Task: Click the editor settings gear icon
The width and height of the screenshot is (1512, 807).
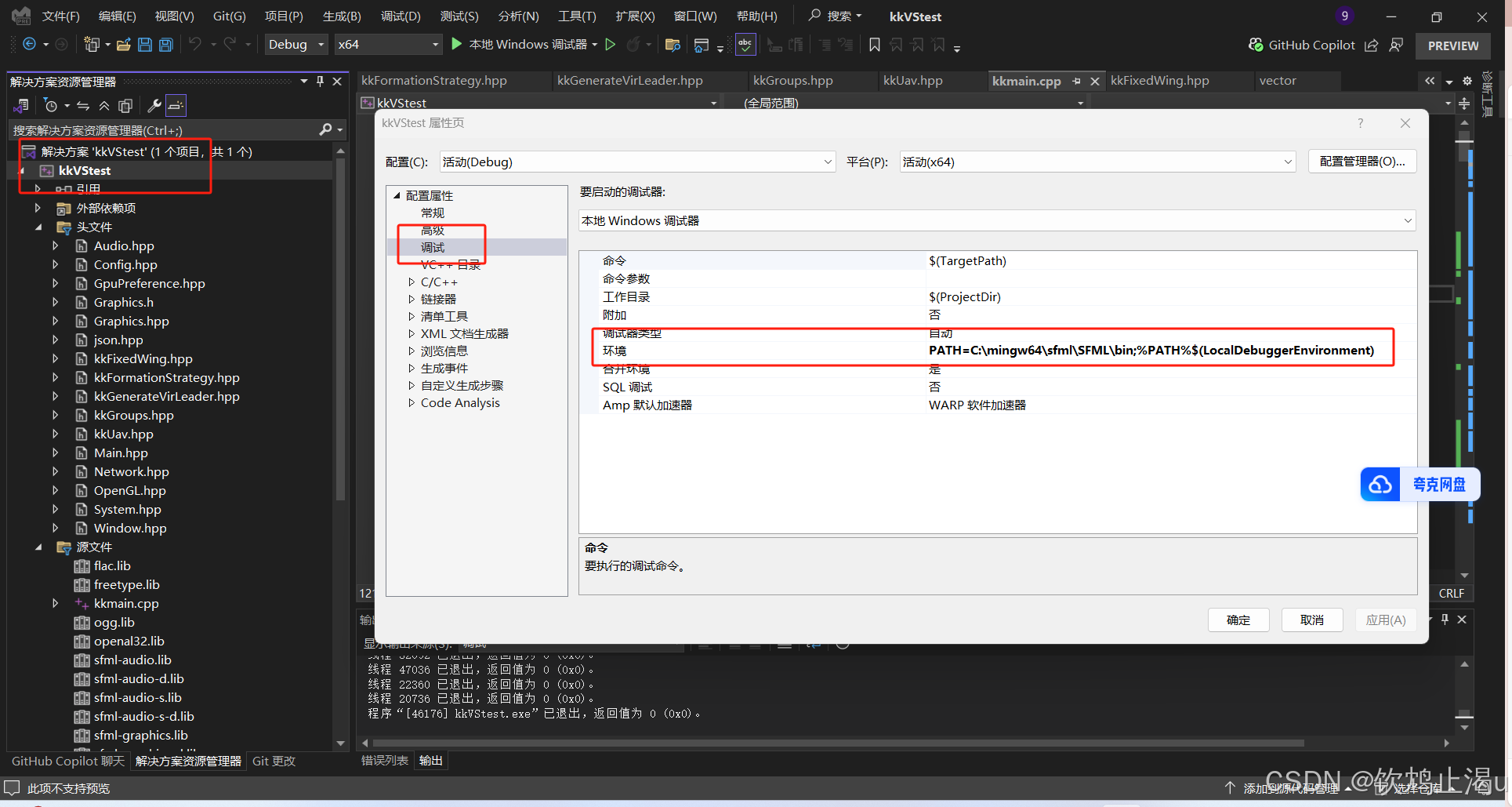Action: (x=1466, y=80)
